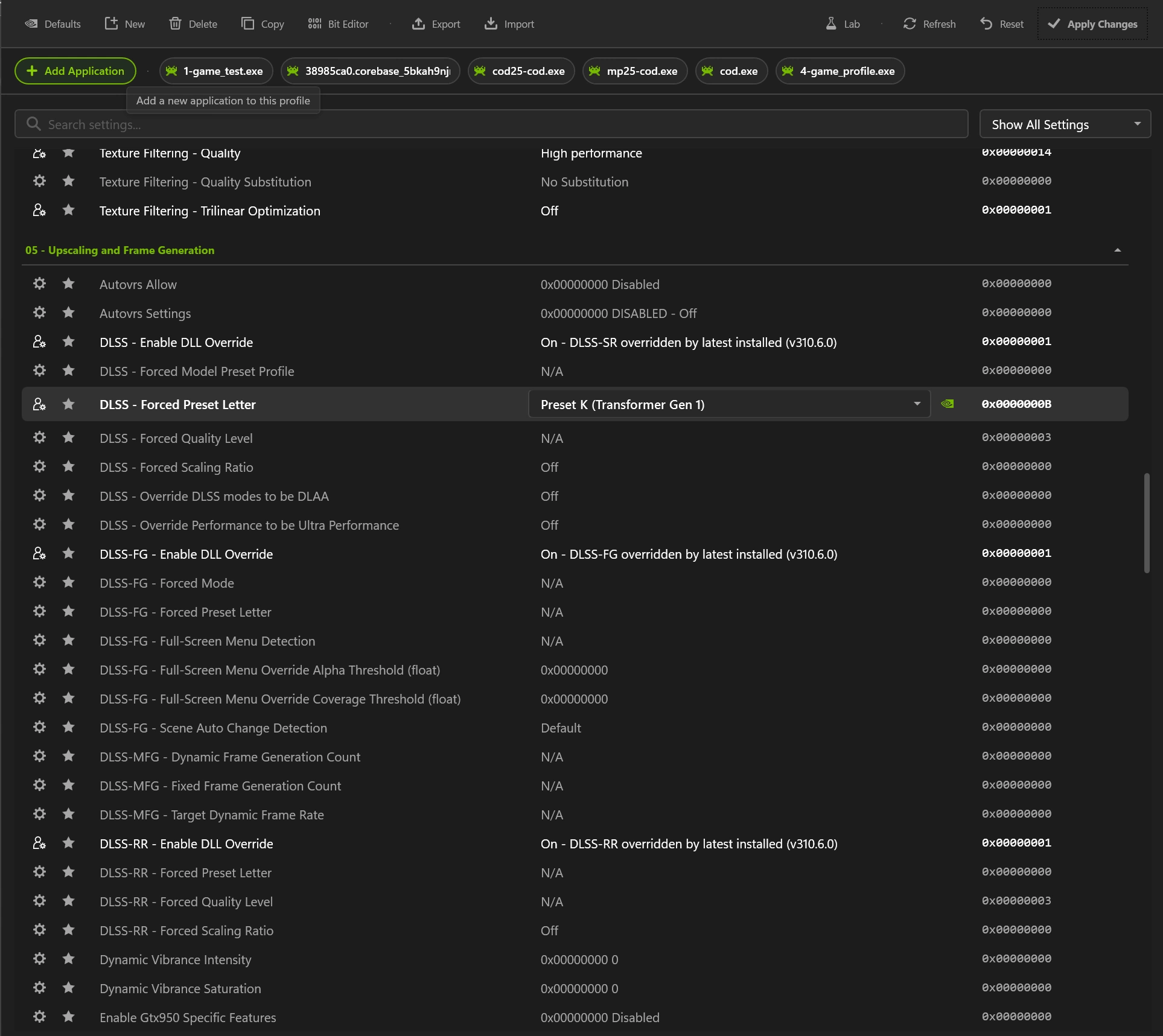The image size is (1163, 1036).
Task: Click the Search settings input field
Action: tap(491, 124)
